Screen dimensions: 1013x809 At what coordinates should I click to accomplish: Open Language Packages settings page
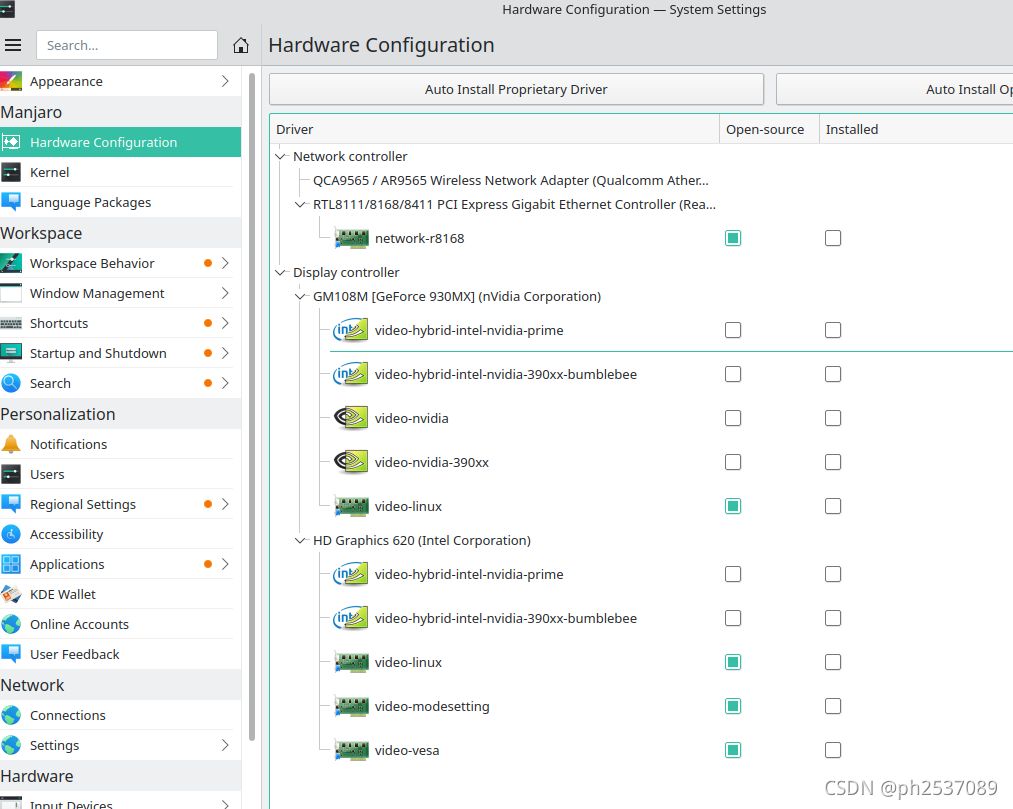(120, 202)
